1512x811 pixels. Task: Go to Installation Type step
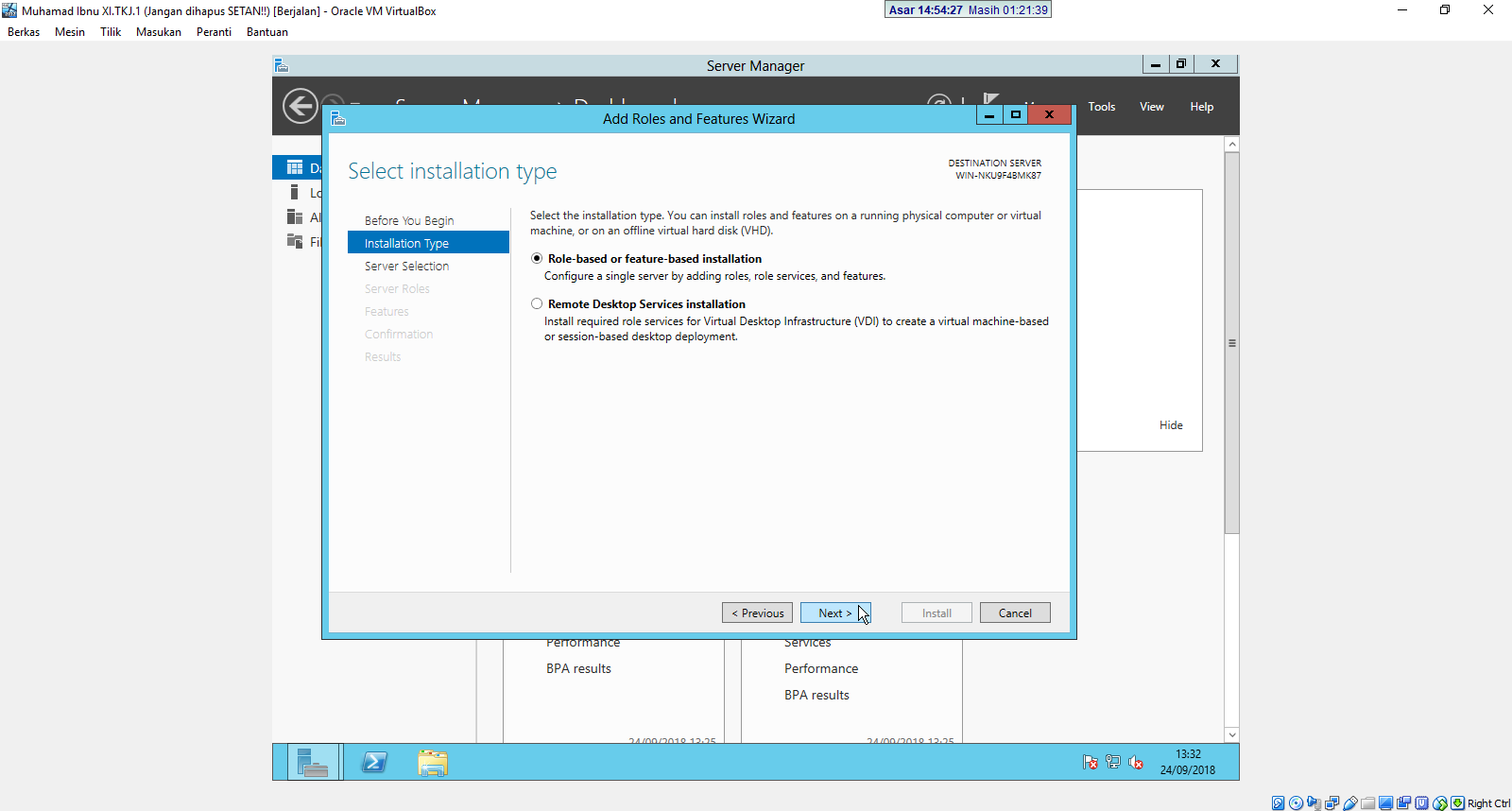click(x=428, y=243)
